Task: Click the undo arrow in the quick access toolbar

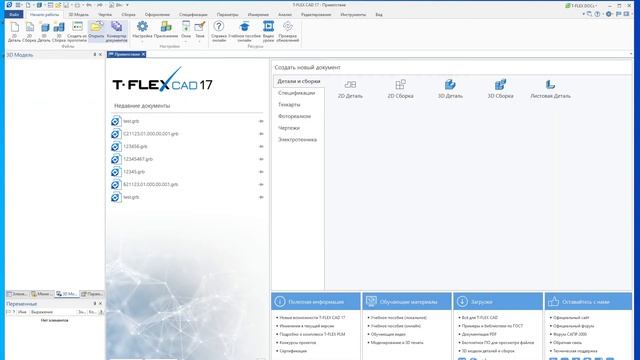Action: point(89,5)
